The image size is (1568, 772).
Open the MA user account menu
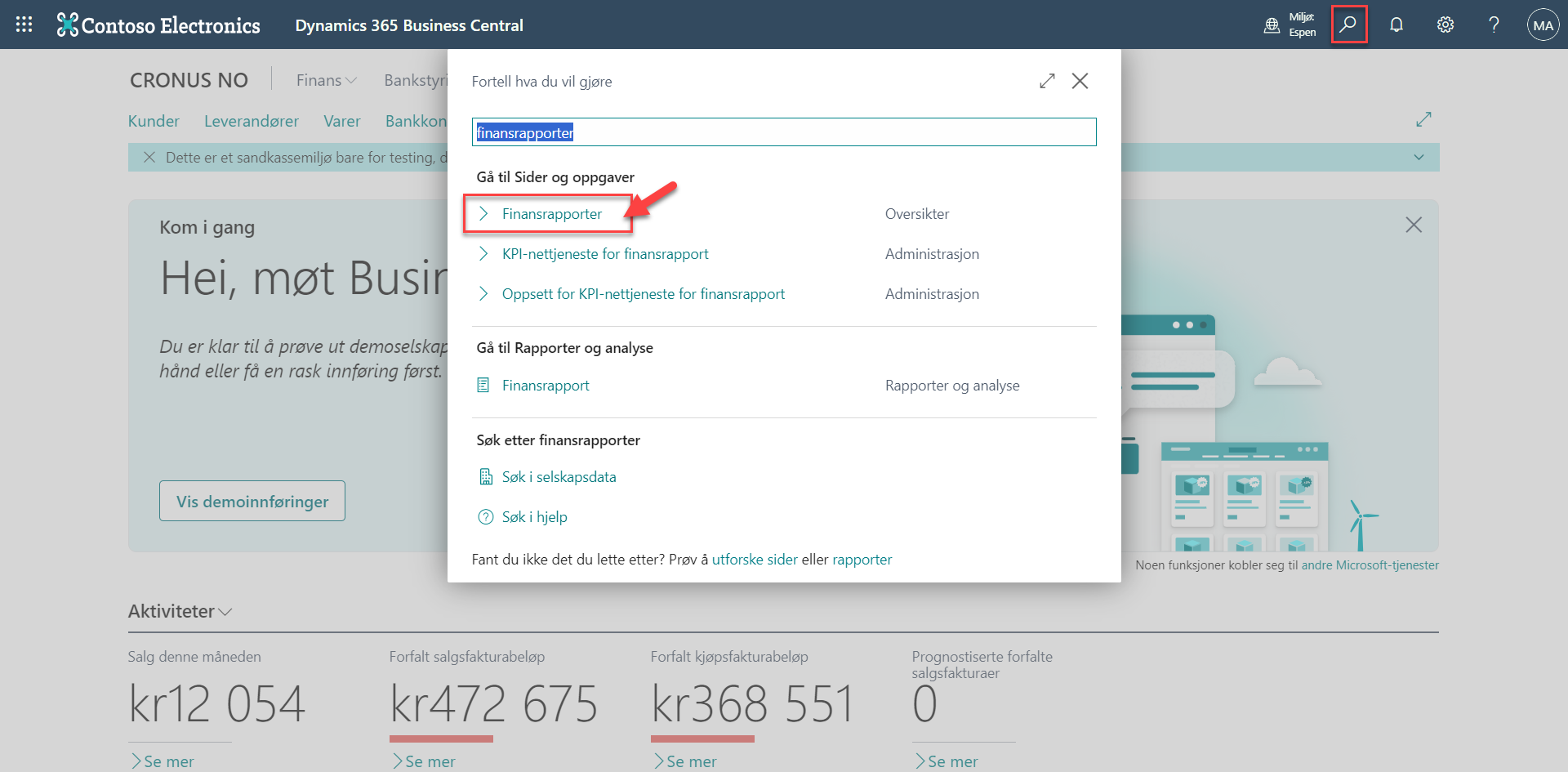tap(1543, 25)
